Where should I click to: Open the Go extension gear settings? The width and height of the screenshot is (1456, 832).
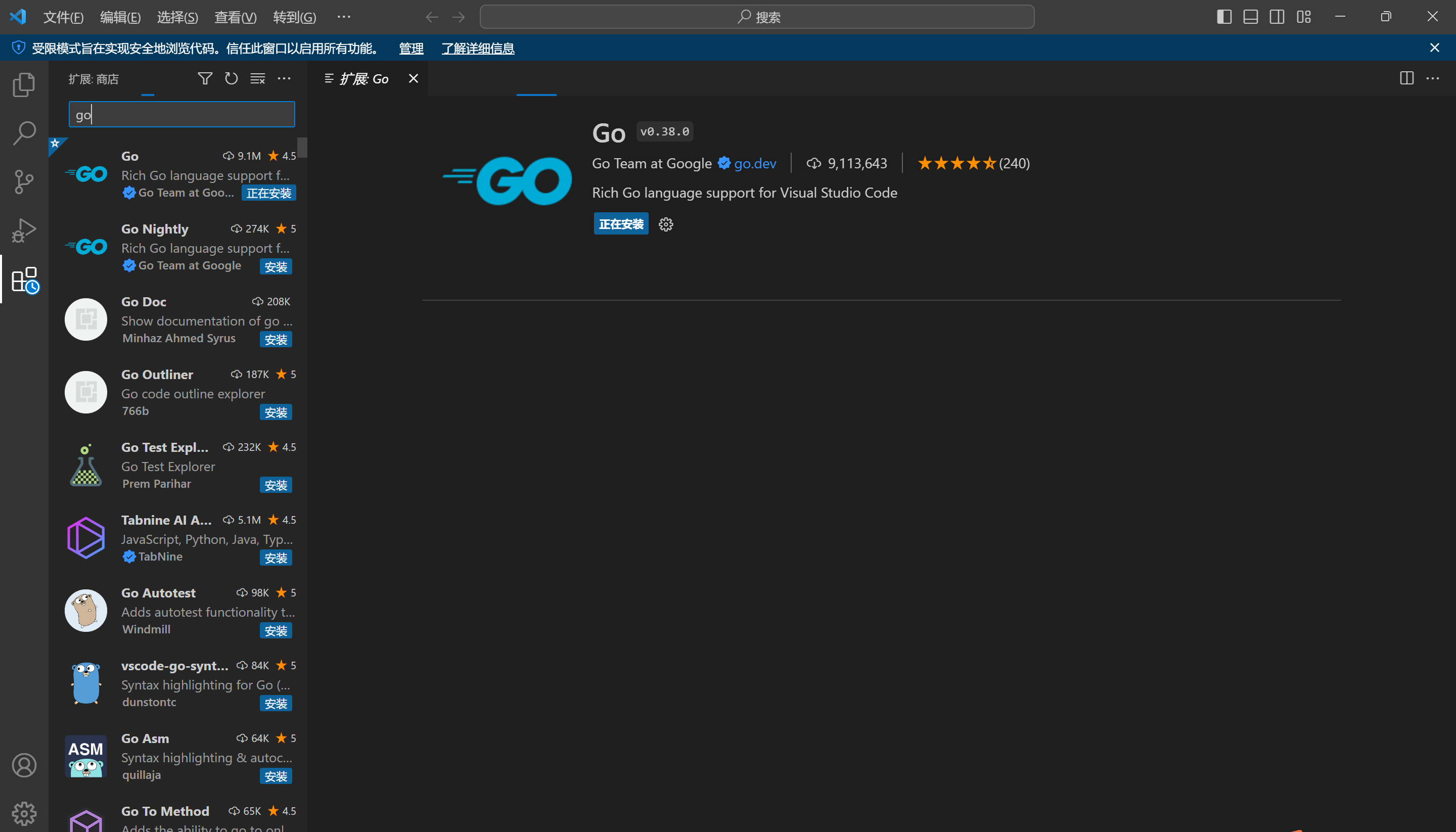pyautogui.click(x=666, y=224)
